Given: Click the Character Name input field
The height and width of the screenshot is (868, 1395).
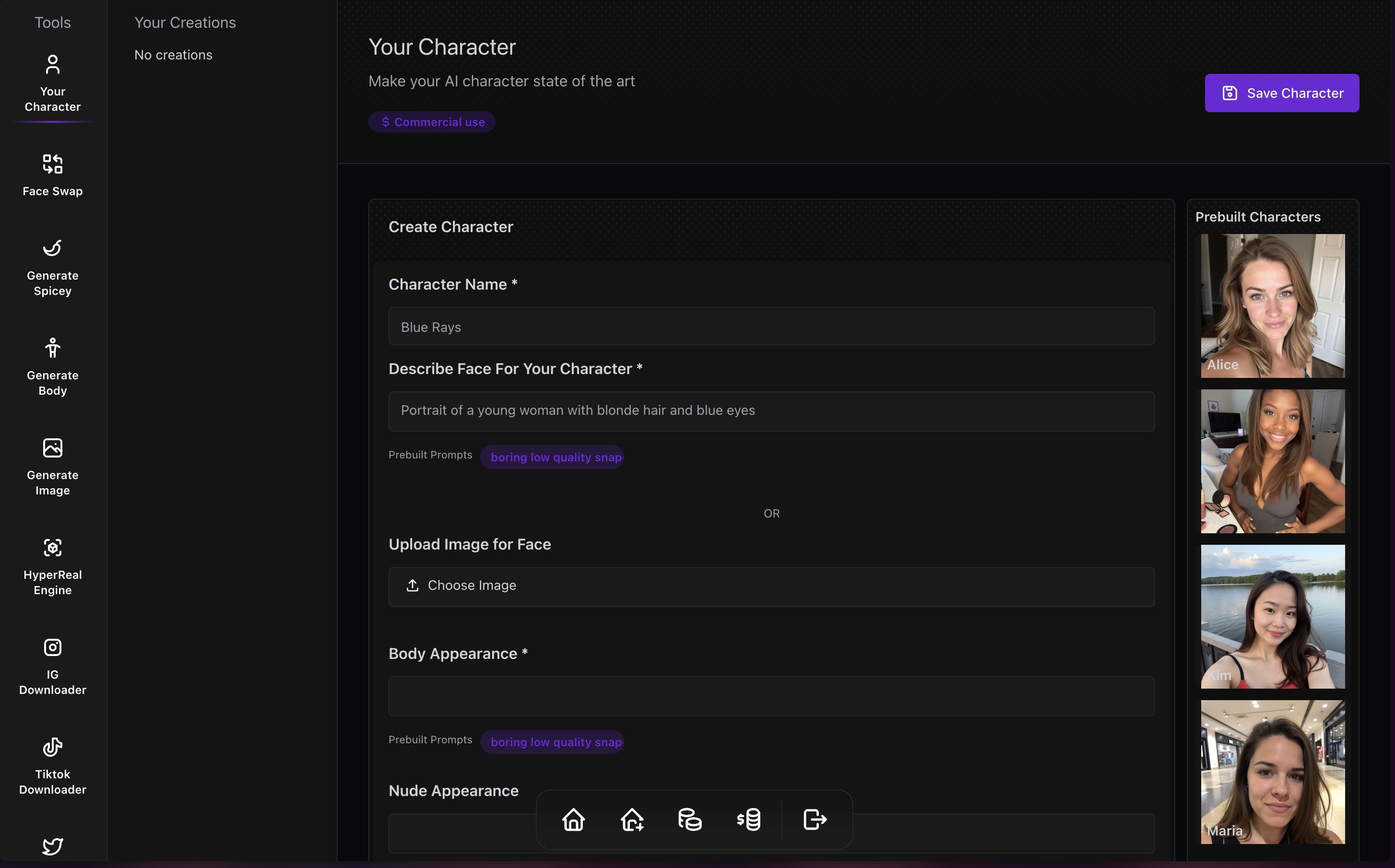Looking at the screenshot, I should pyautogui.click(x=771, y=327).
